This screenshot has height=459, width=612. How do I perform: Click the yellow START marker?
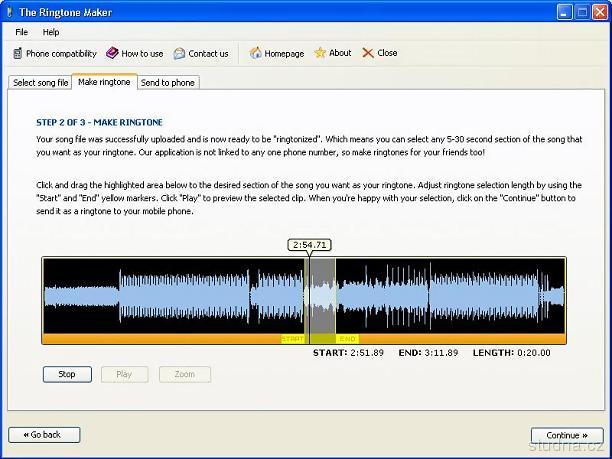(x=292, y=339)
